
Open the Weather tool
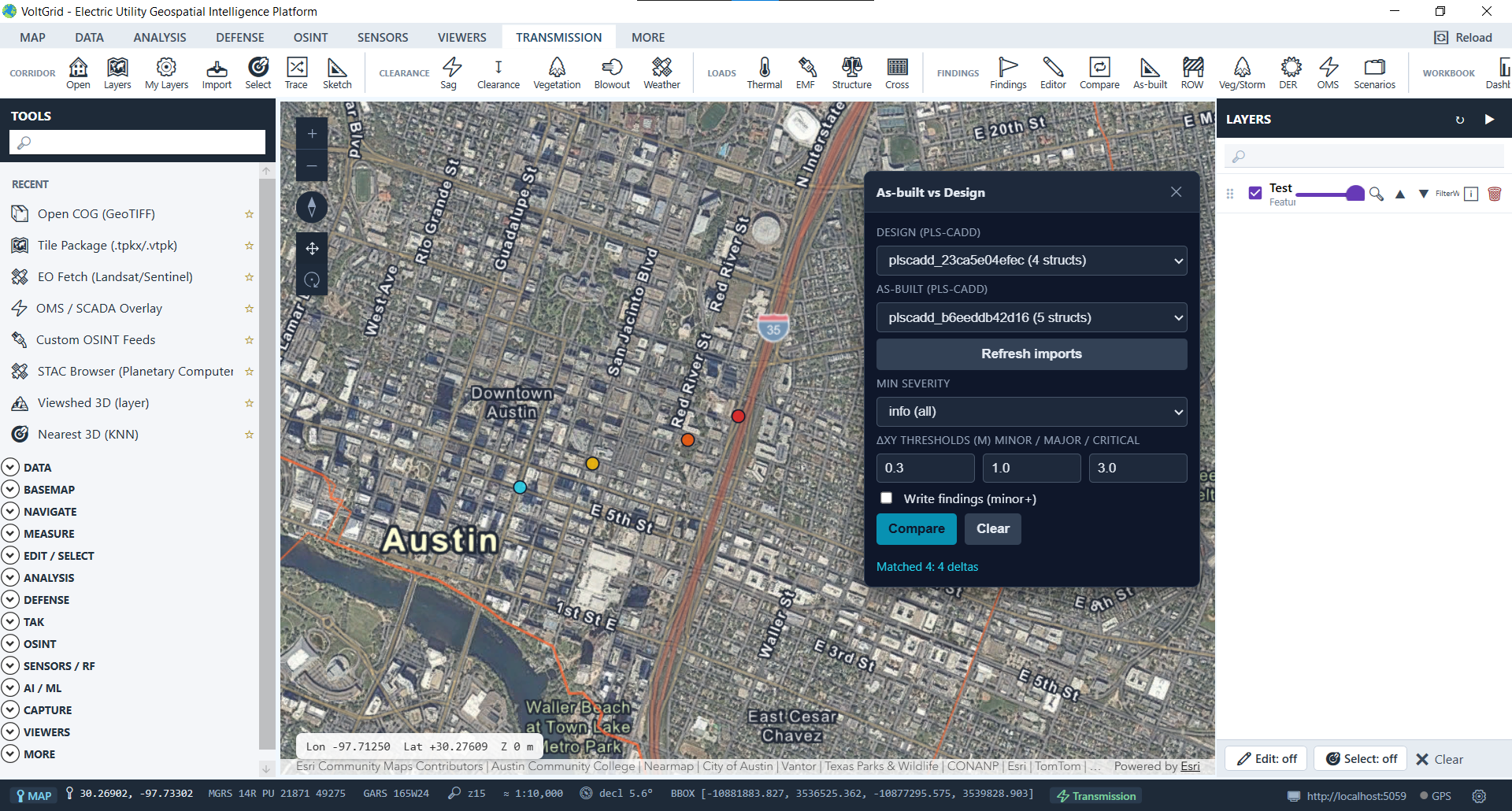pyautogui.click(x=661, y=73)
